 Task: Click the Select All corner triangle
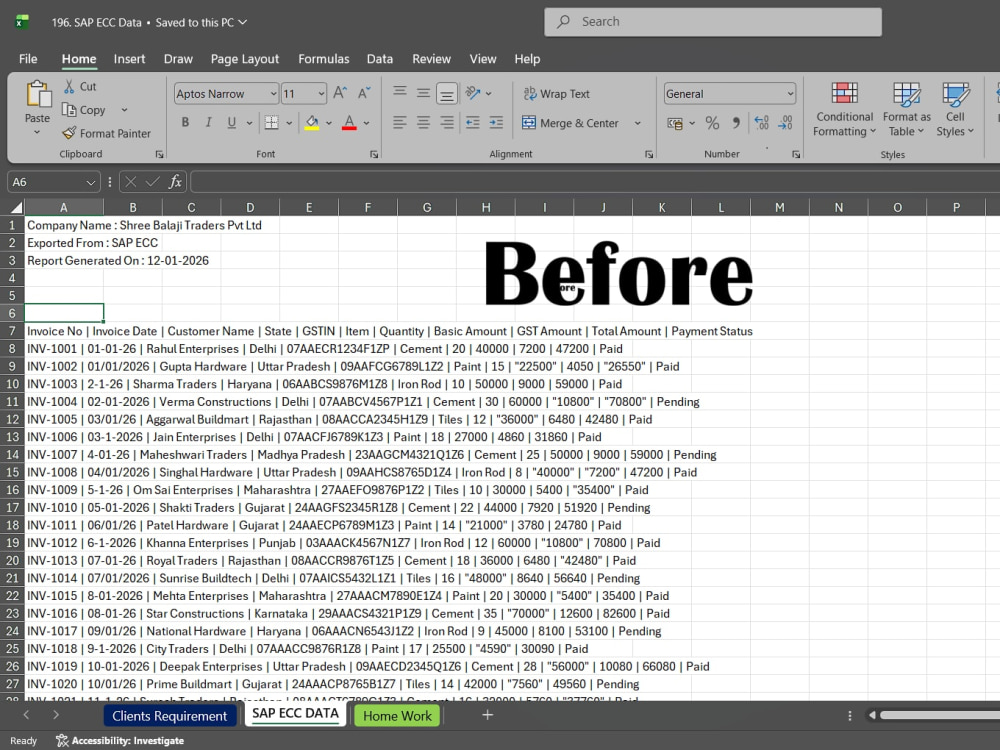[15, 207]
